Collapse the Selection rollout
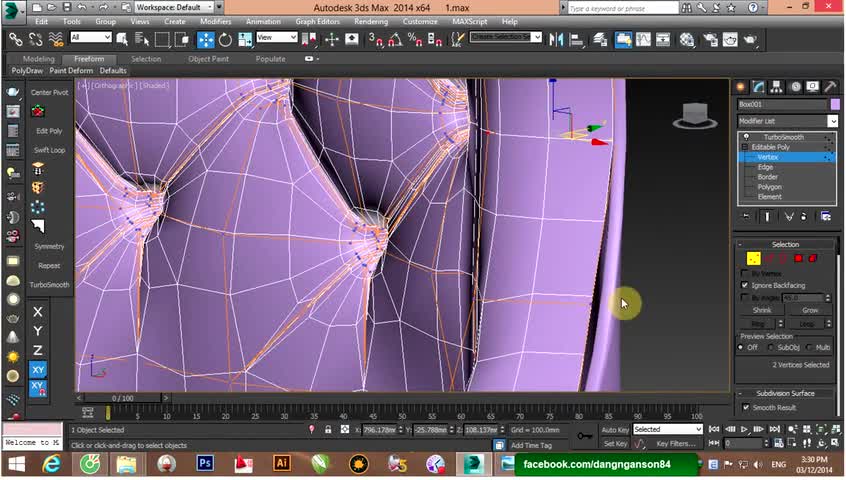The height and width of the screenshot is (480, 846). click(785, 244)
